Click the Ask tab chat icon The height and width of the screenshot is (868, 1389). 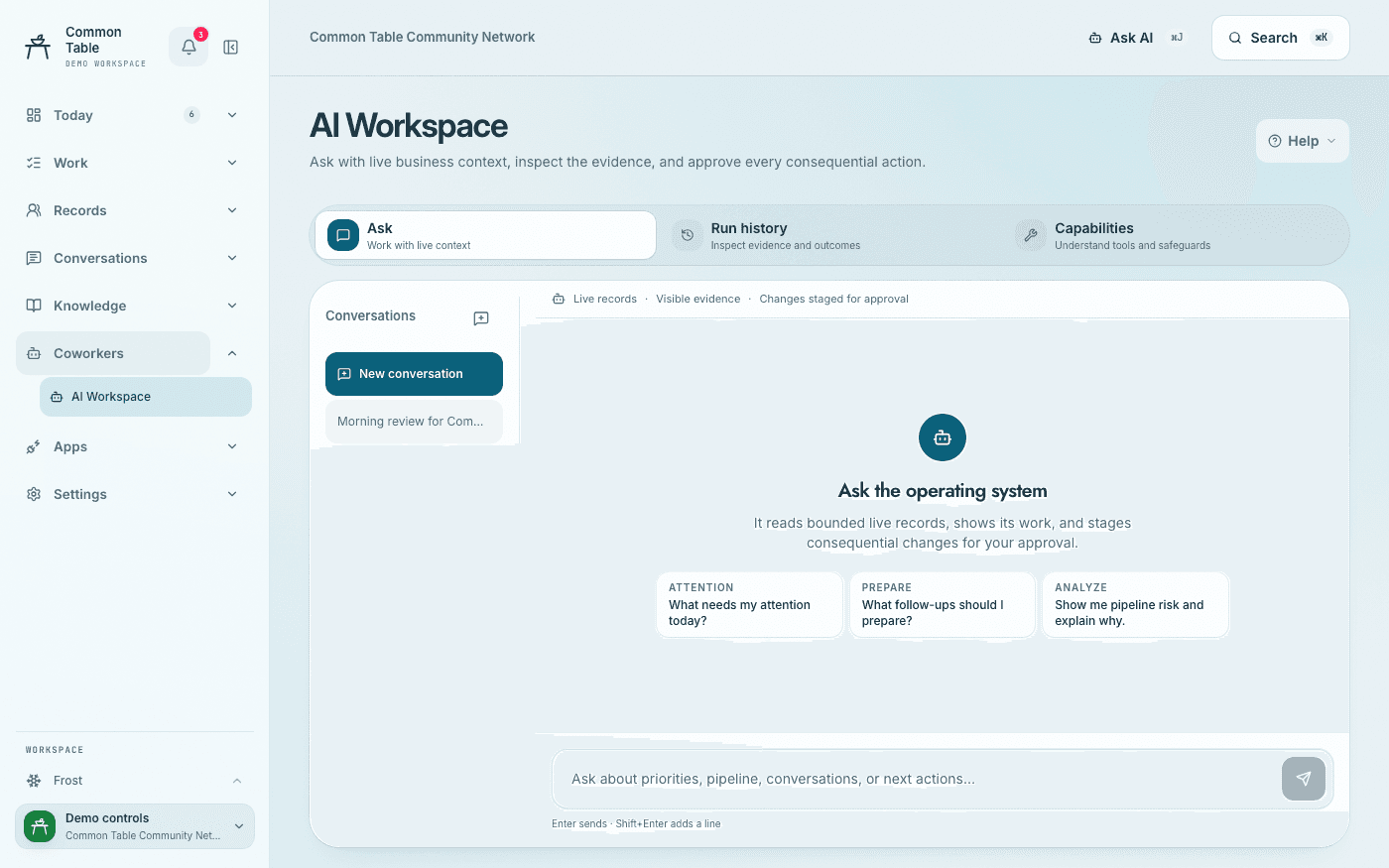click(343, 235)
